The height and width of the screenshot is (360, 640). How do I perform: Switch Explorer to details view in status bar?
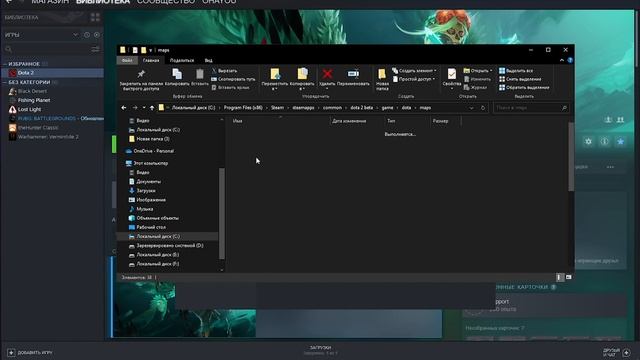(560, 277)
